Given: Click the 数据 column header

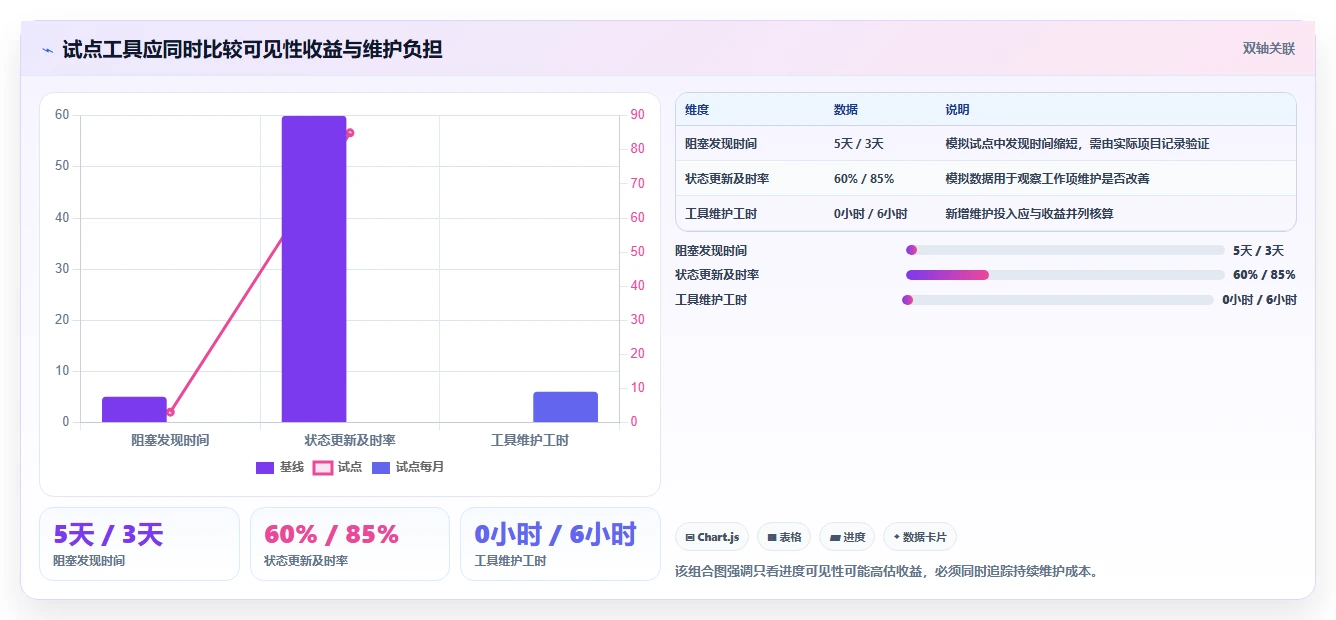Looking at the screenshot, I should [x=845, y=110].
